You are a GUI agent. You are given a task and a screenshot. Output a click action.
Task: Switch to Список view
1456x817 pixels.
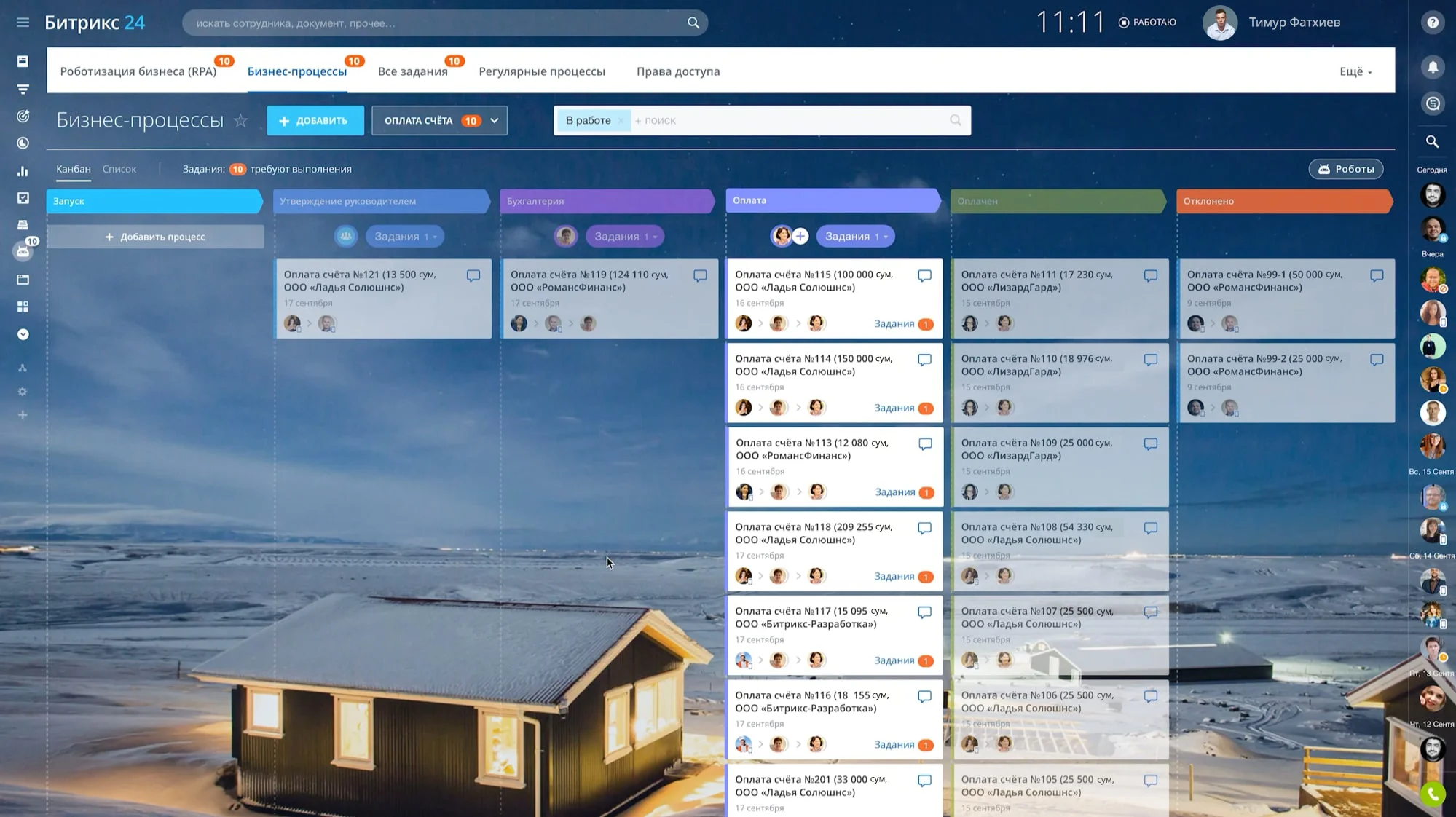point(119,169)
